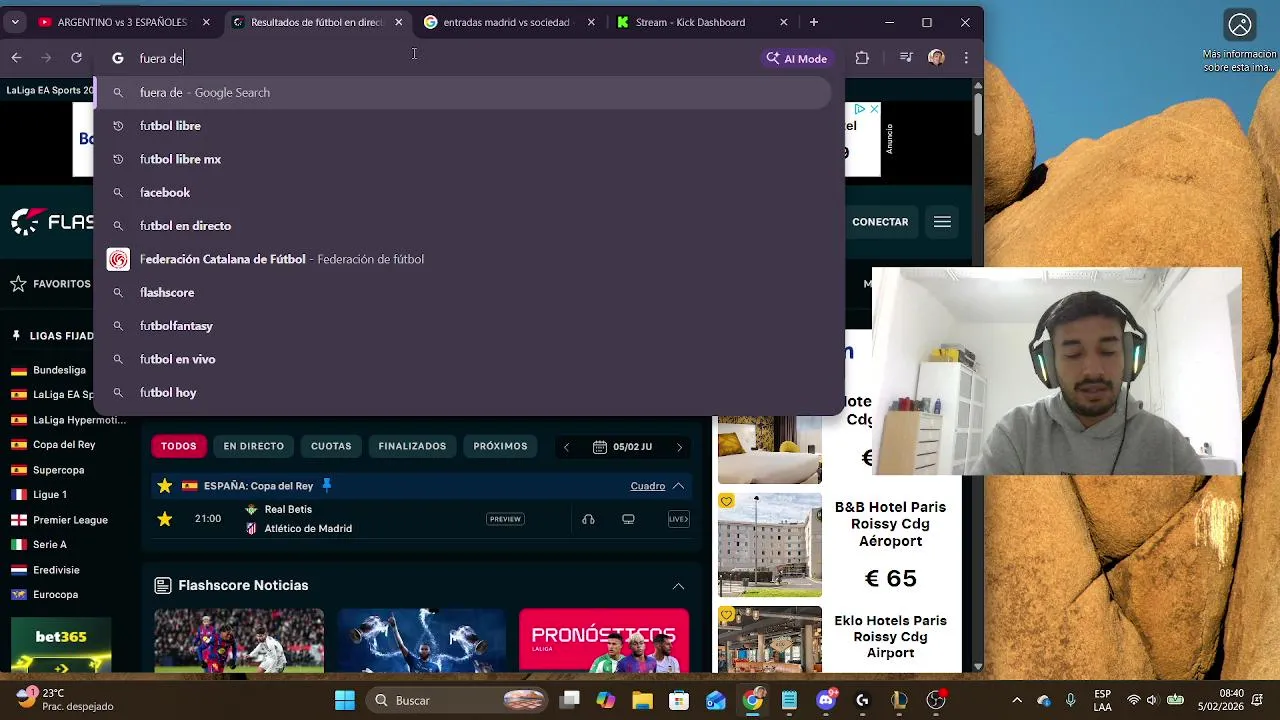Toggle favorite star for Real Betis match
This screenshot has width=1280, height=720.
point(165,519)
